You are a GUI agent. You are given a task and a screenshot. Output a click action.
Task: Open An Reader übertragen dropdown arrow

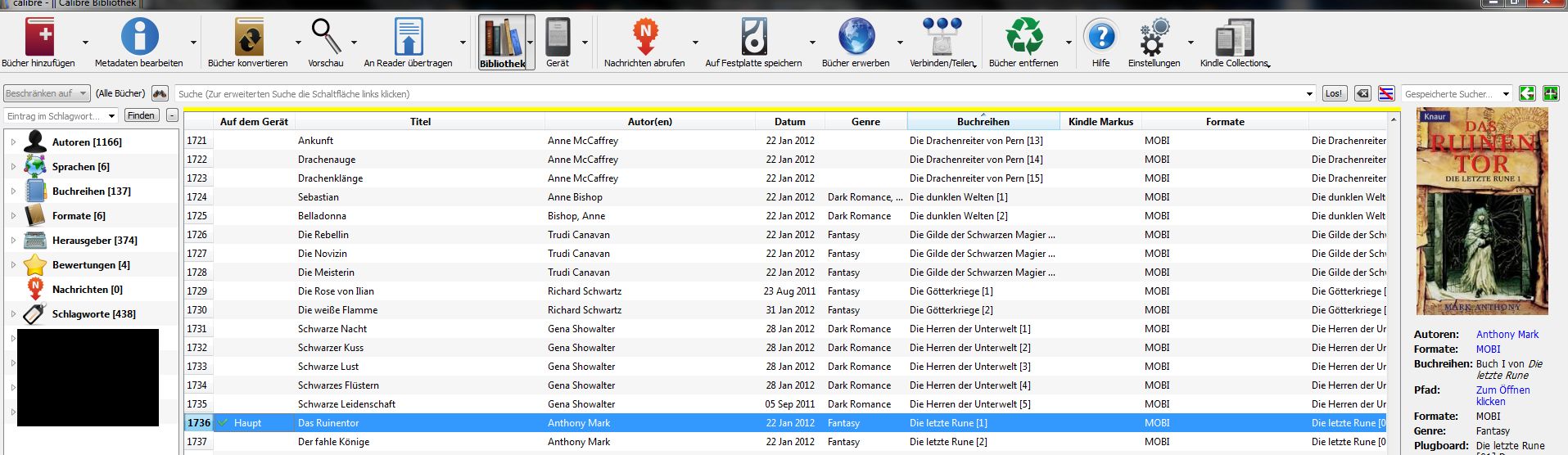(x=463, y=42)
